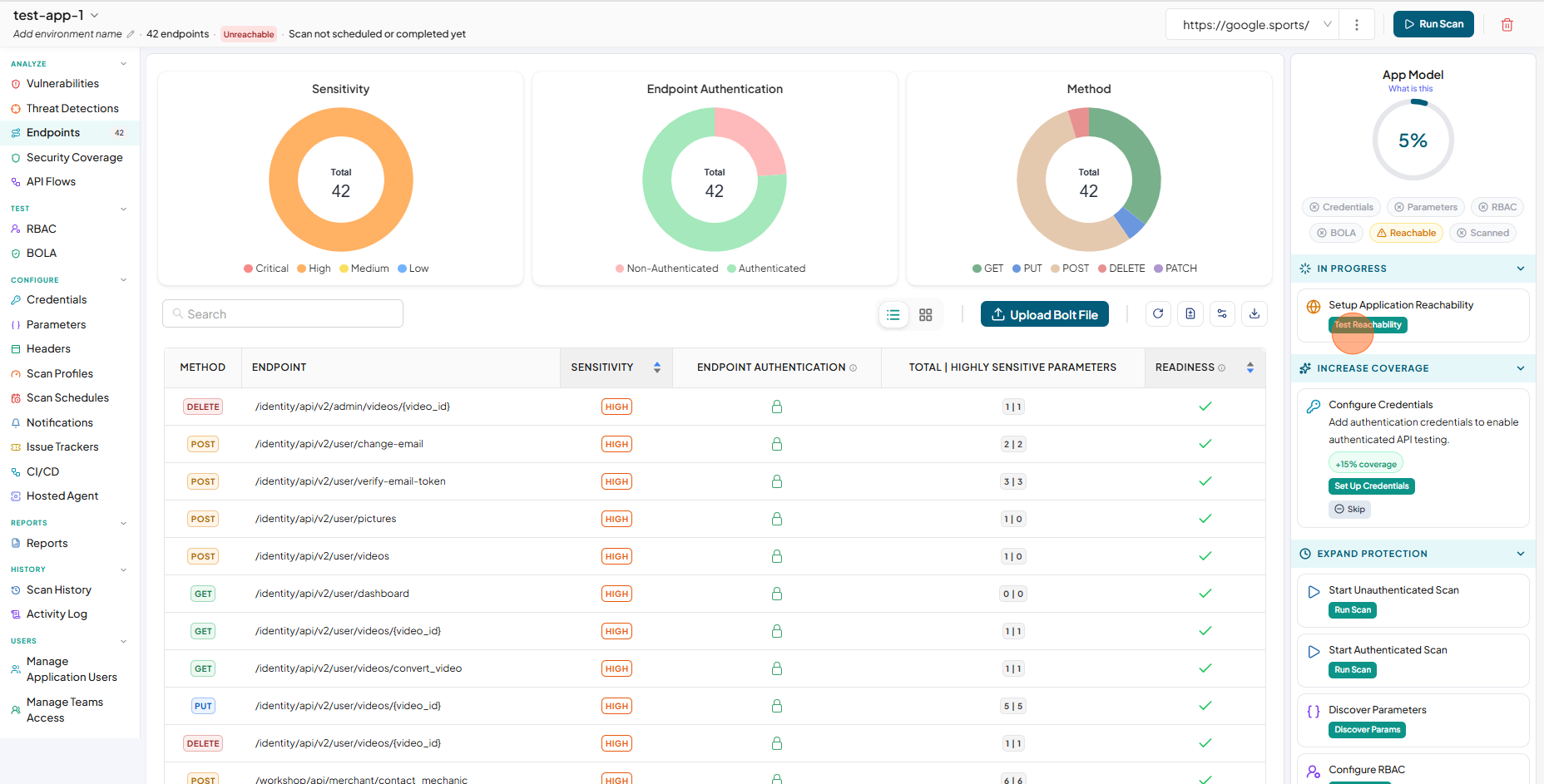The width and height of the screenshot is (1544, 784).
Task: Collapse the EXPAND PROTECTION panel
Action: click(1521, 554)
